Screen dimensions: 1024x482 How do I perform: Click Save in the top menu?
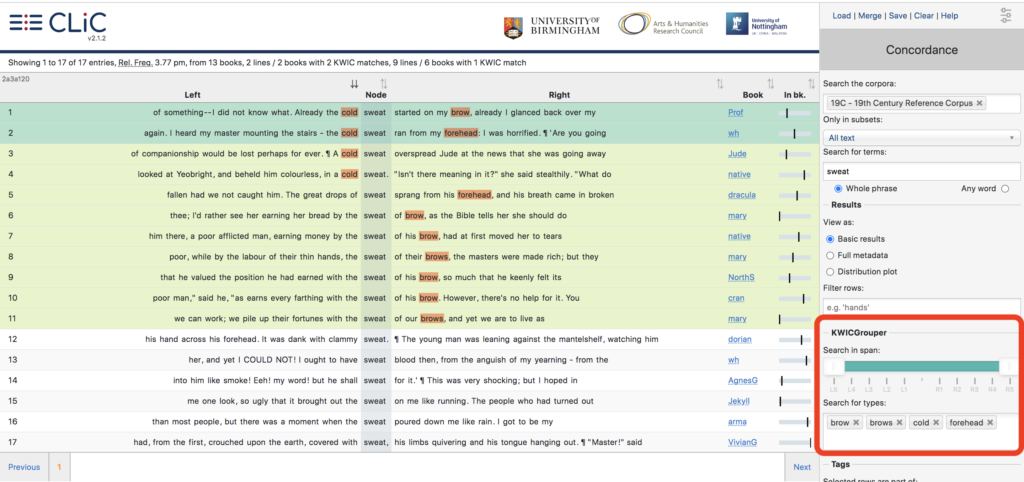(x=898, y=16)
